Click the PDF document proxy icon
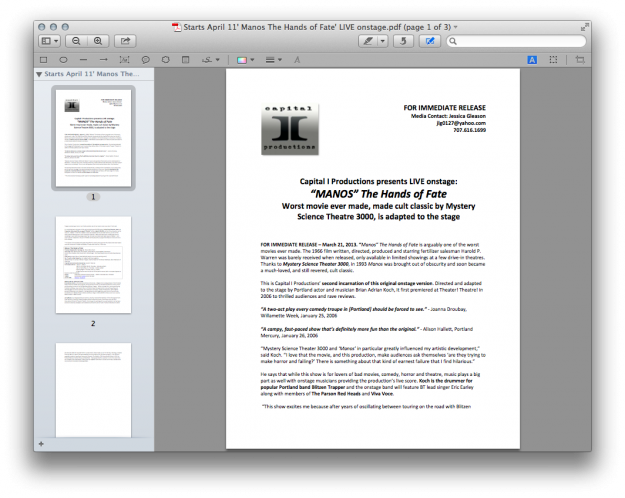 pyautogui.click(x=176, y=27)
